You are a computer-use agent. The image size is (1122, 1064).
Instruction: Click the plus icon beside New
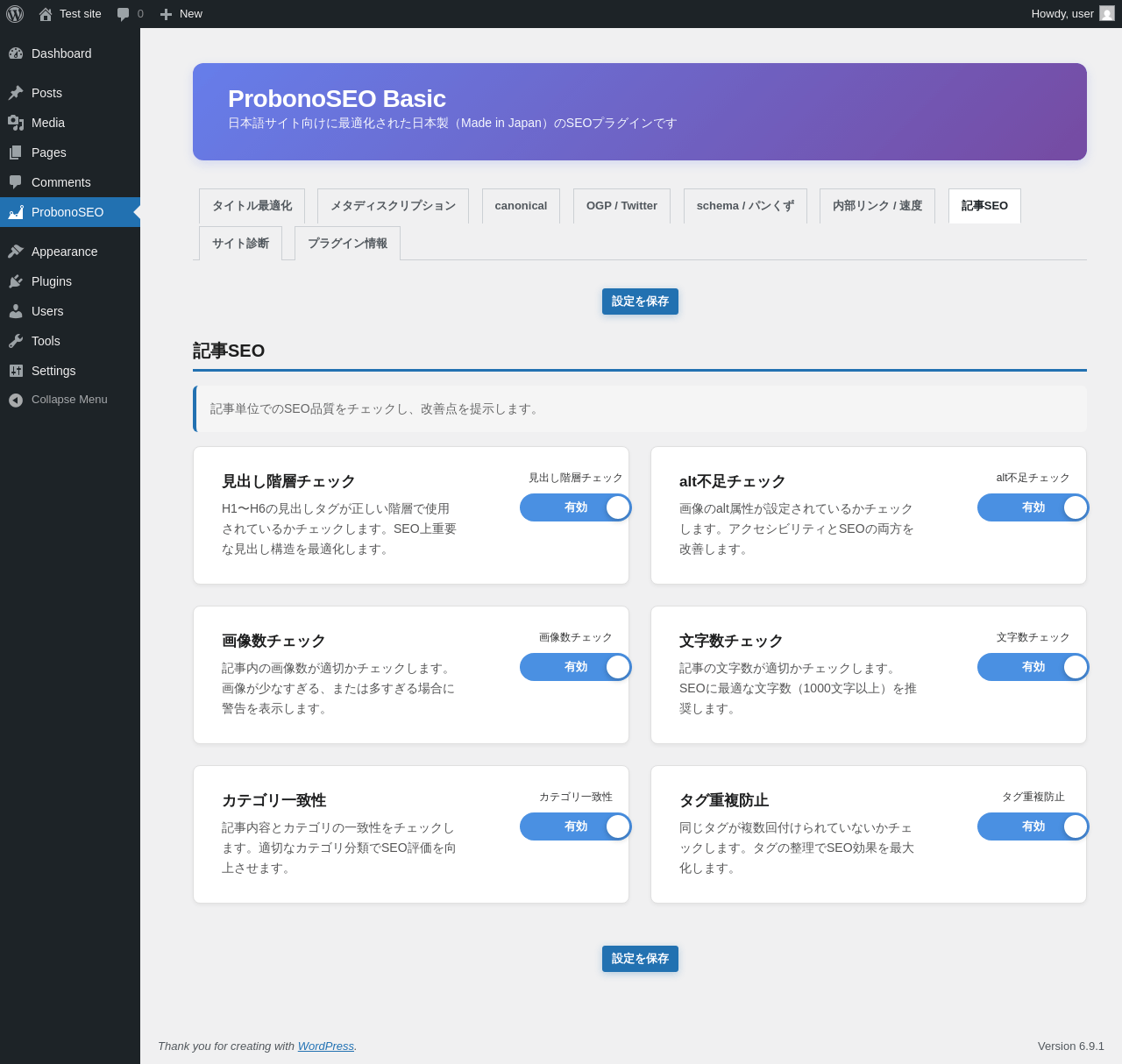coord(166,14)
